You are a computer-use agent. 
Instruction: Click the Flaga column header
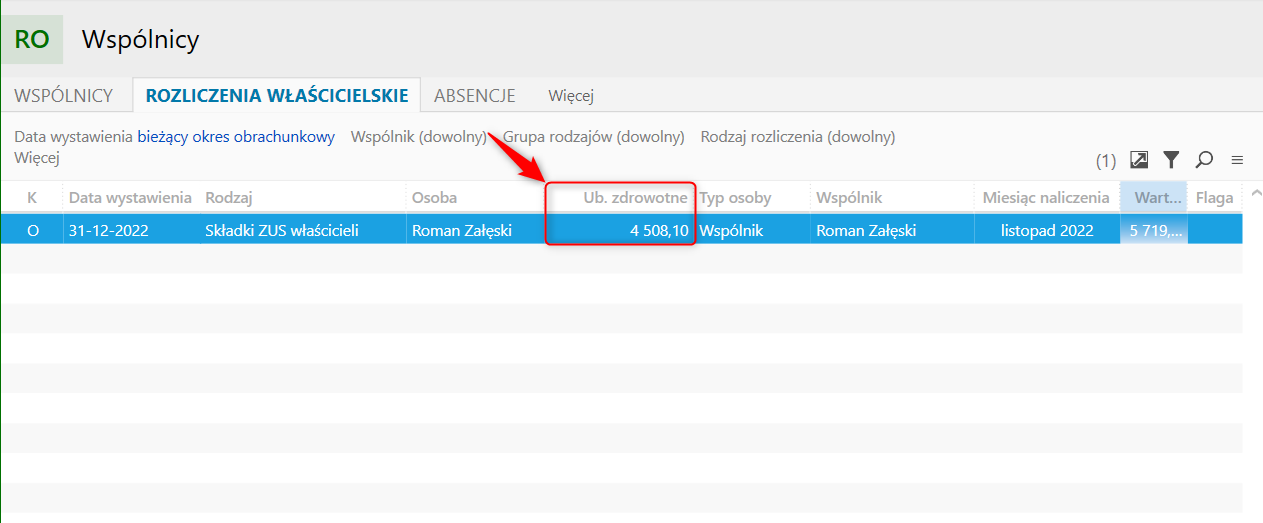coord(1215,198)
